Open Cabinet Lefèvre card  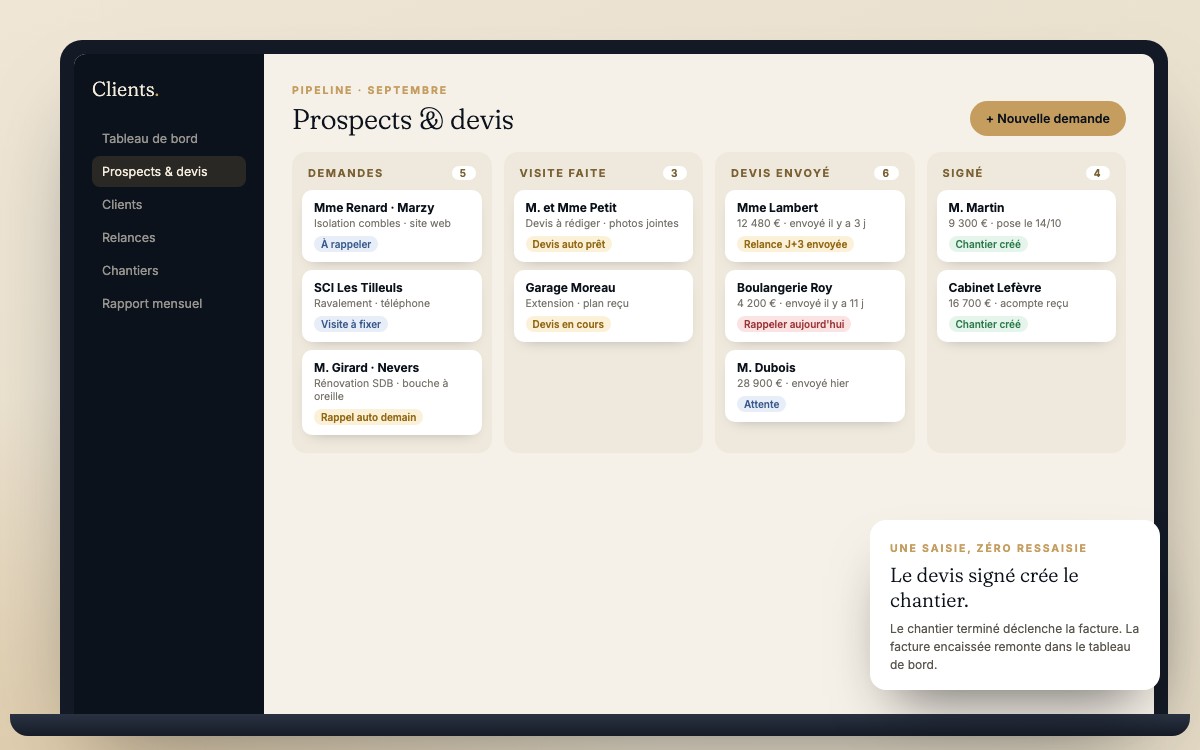click(x=1026, y=306)
